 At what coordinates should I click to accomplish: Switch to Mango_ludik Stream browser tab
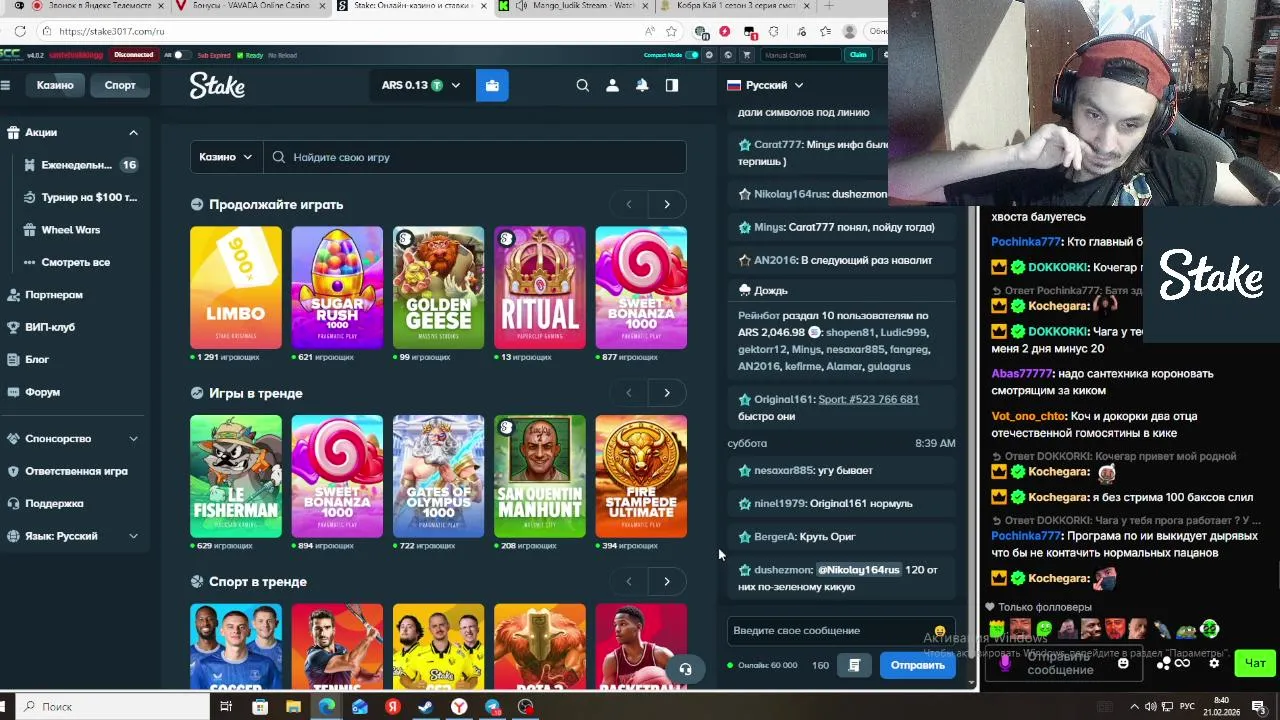(x=580, y=6)
